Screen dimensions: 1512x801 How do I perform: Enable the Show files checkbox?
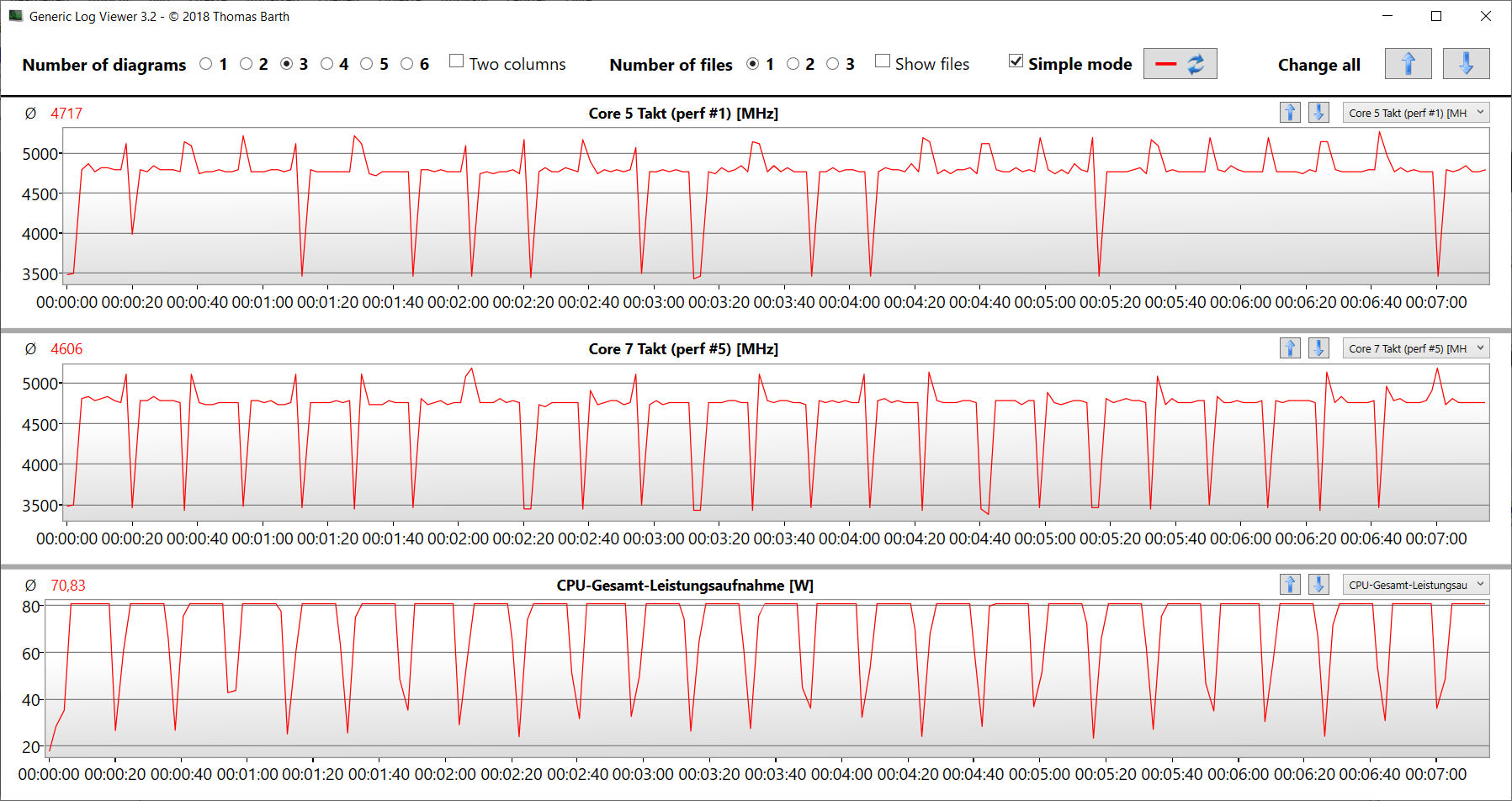(883, 61)
